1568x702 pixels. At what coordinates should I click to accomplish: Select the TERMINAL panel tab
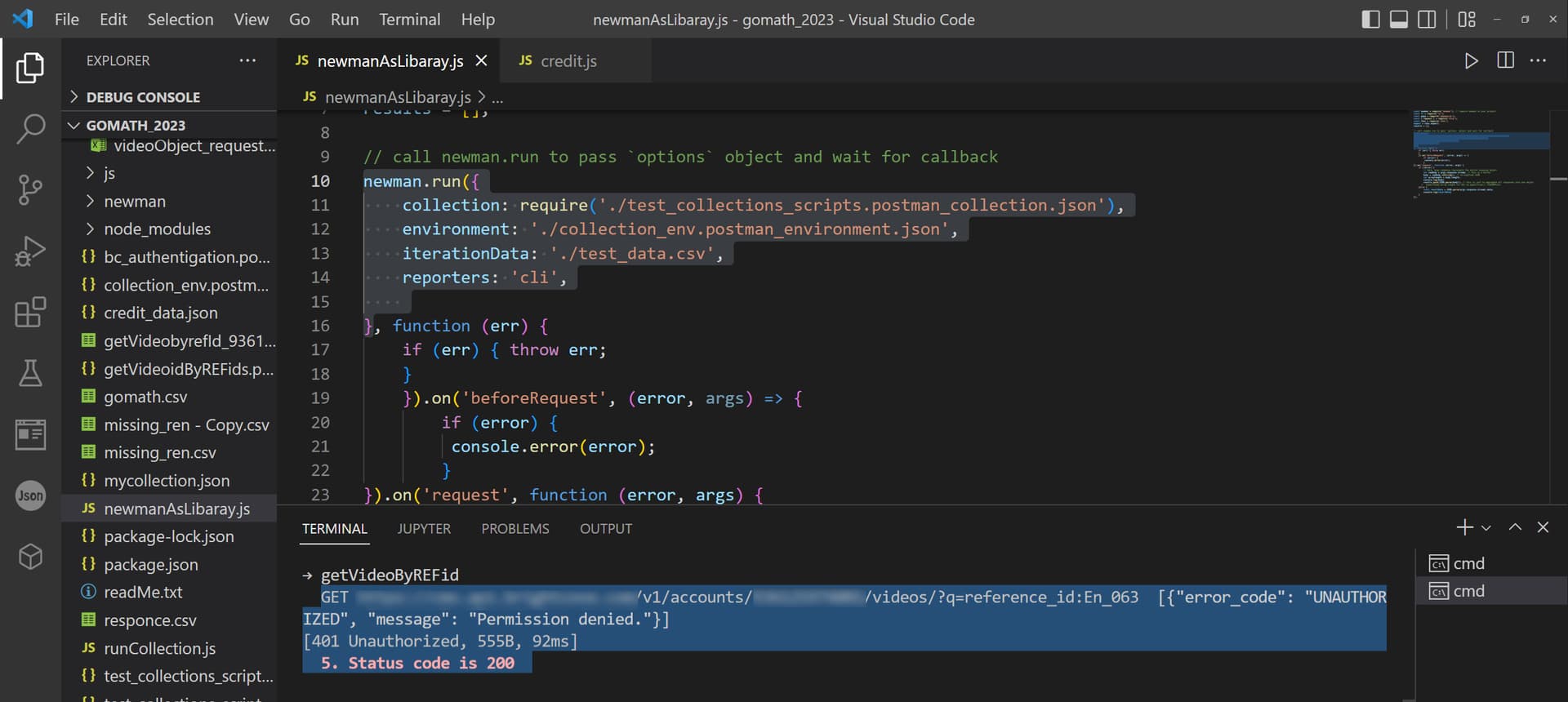point(335,528)
